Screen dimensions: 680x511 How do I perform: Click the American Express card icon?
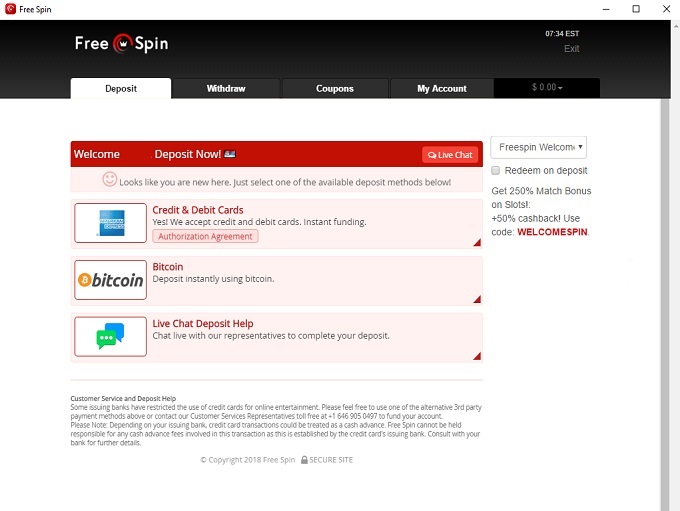tap(110, 222)
